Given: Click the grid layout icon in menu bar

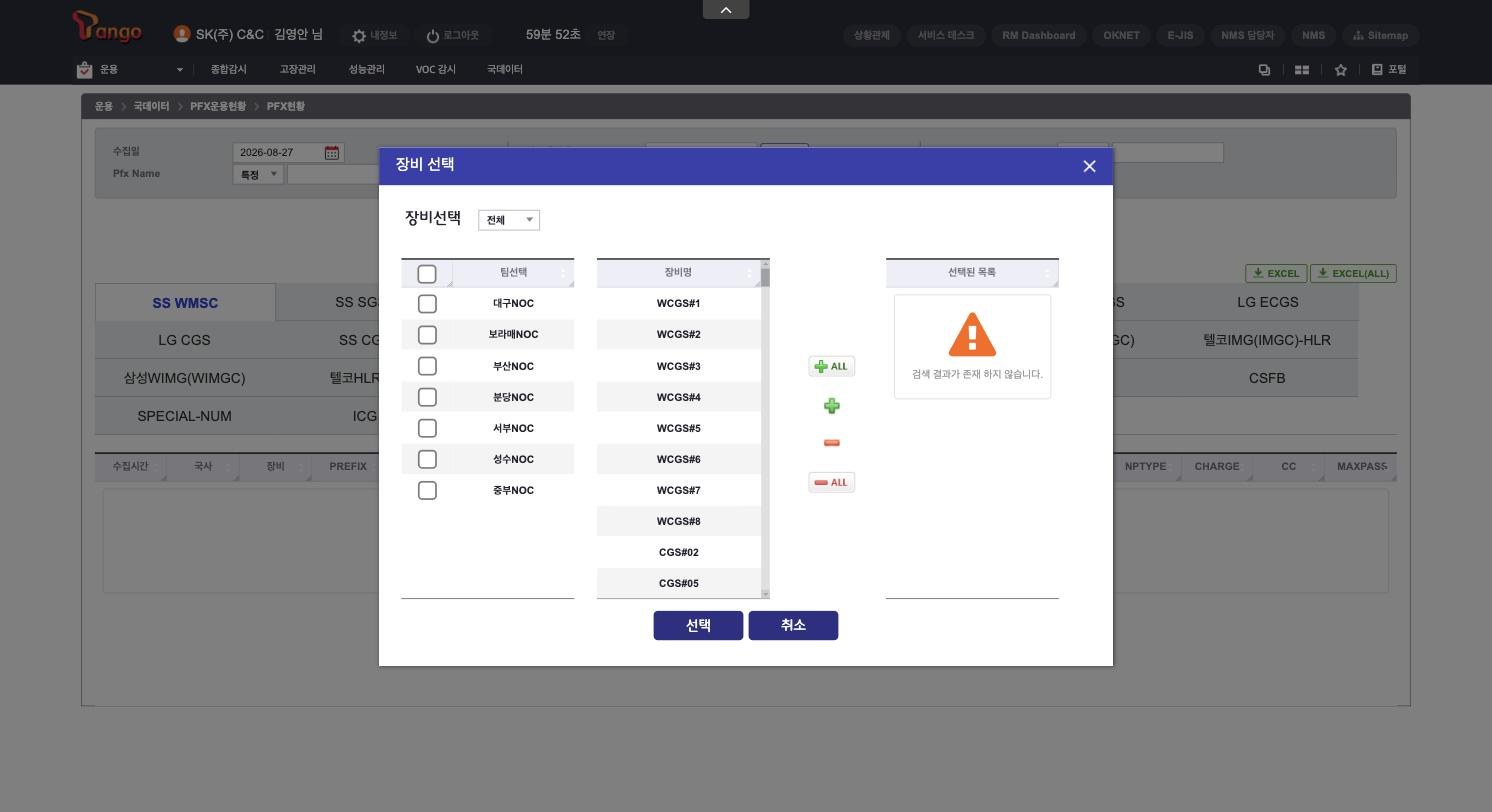Looking at the screenshot, I should tap(1302, 70).
